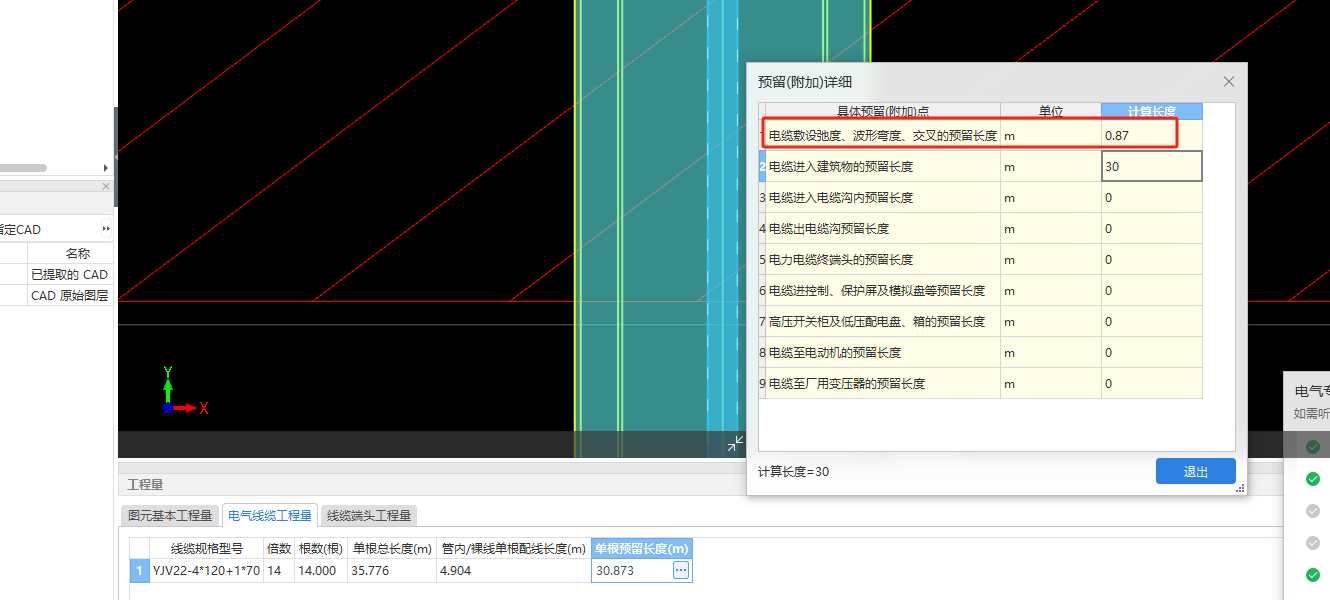Click the collapse arrow icon in the drawing viewport

coord(735,443)
